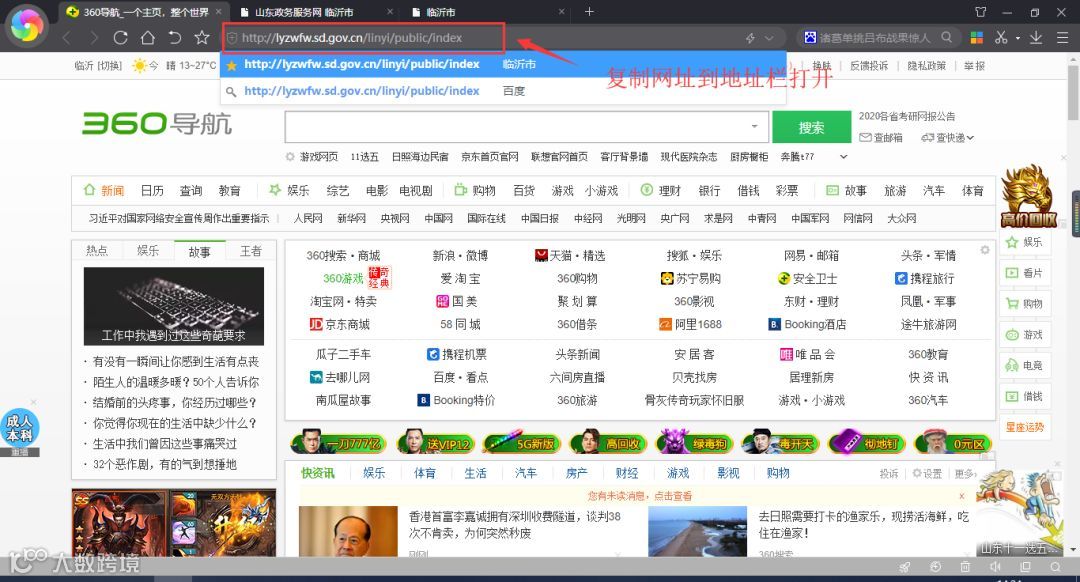The width and height of the screenshot is (1080, 582).
Task: Select the starred lyzwfw.sd.gov.cn suggestion
Action: (x=503, y=64)
